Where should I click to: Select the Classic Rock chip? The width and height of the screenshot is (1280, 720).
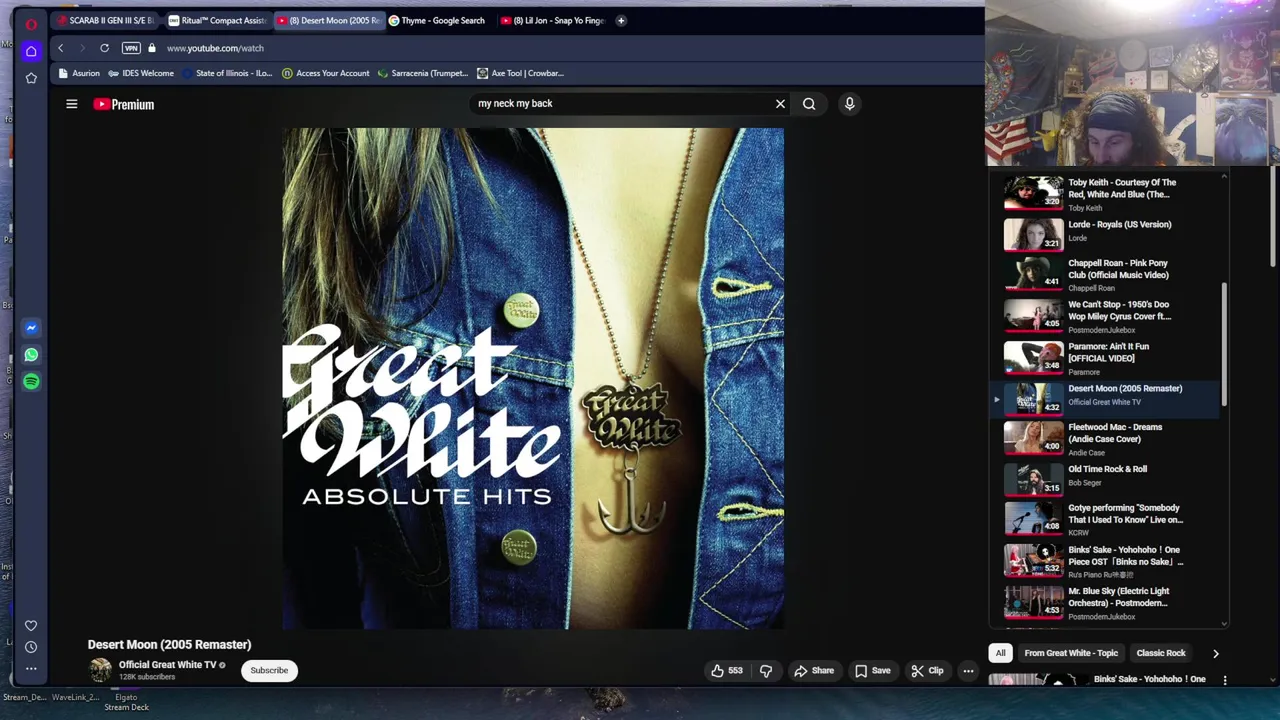click(1161, 653)
